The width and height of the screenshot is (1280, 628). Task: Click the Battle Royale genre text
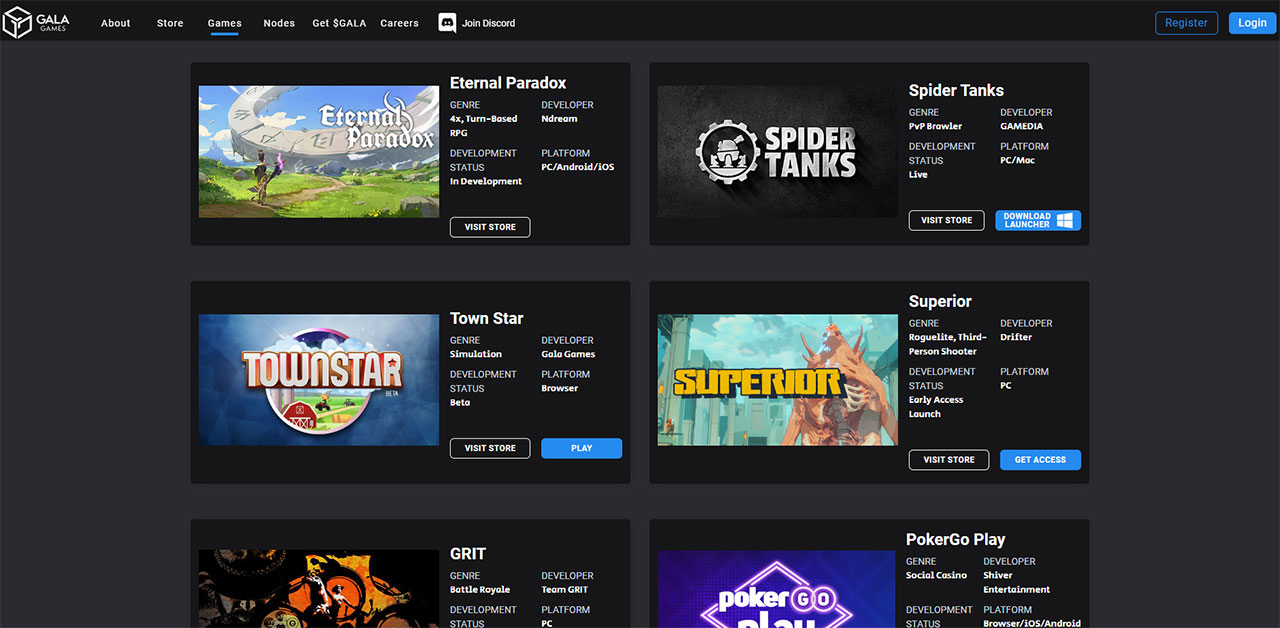coord(480,590)
